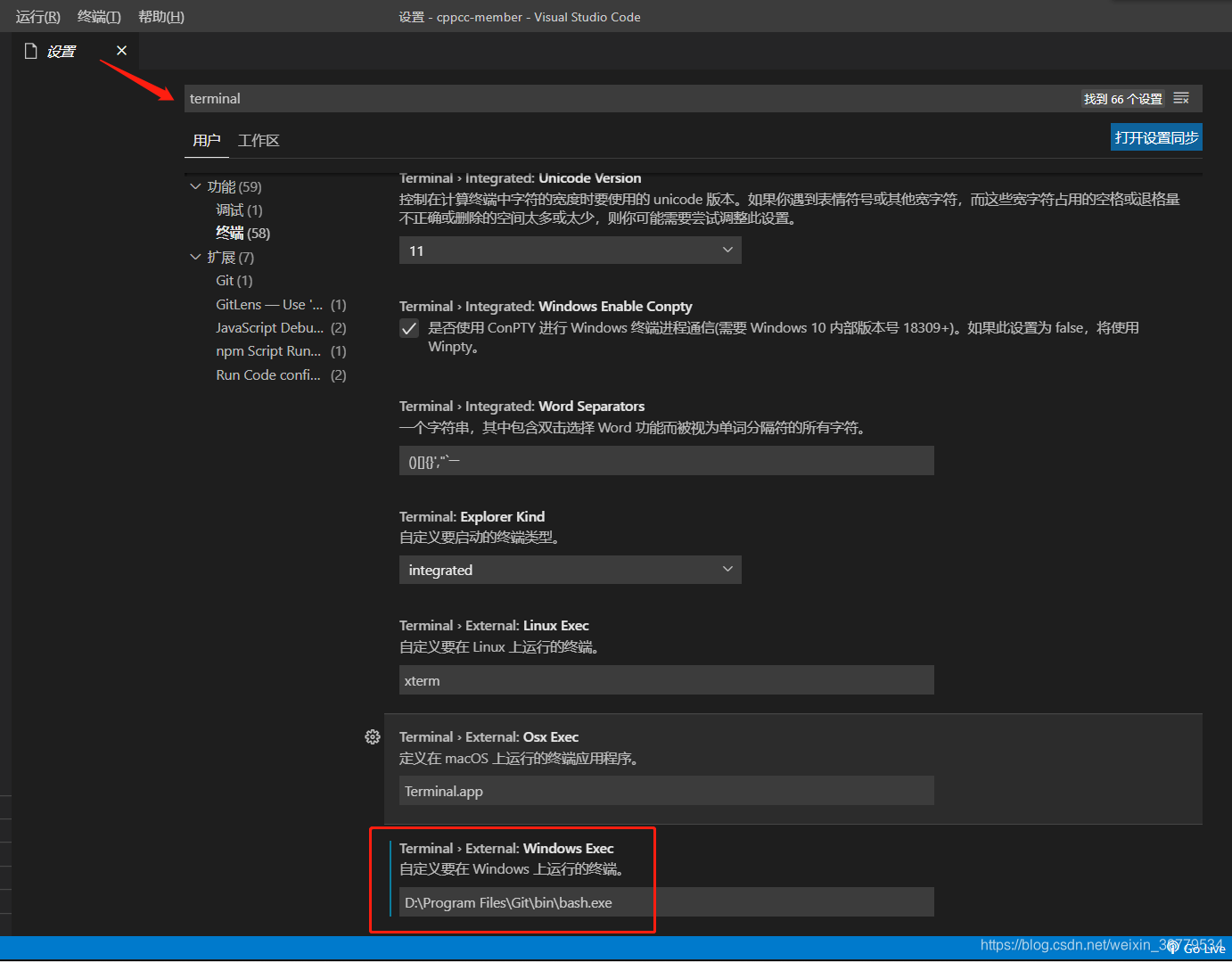Collapse the 扩展 (7) tree section

(195, 257)
